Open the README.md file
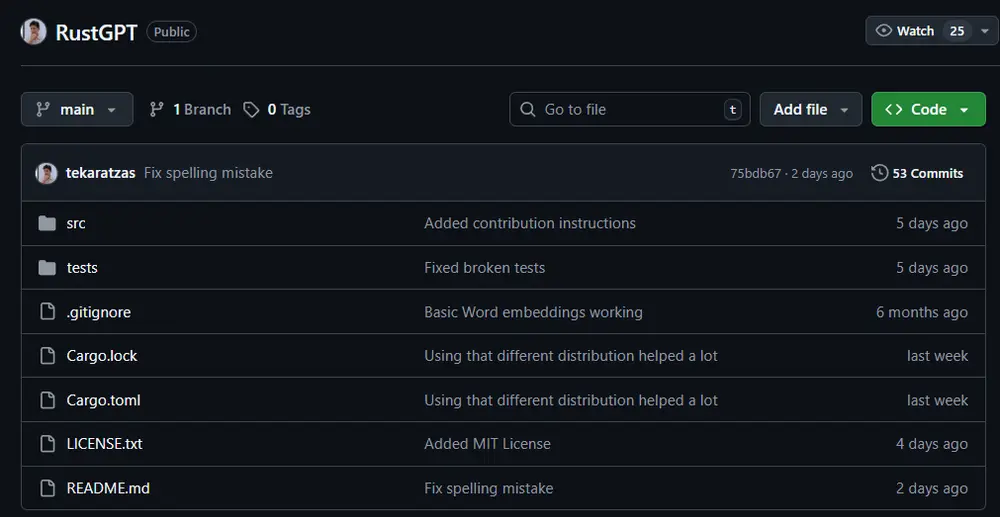The image size is (1000, 517). 108,488
